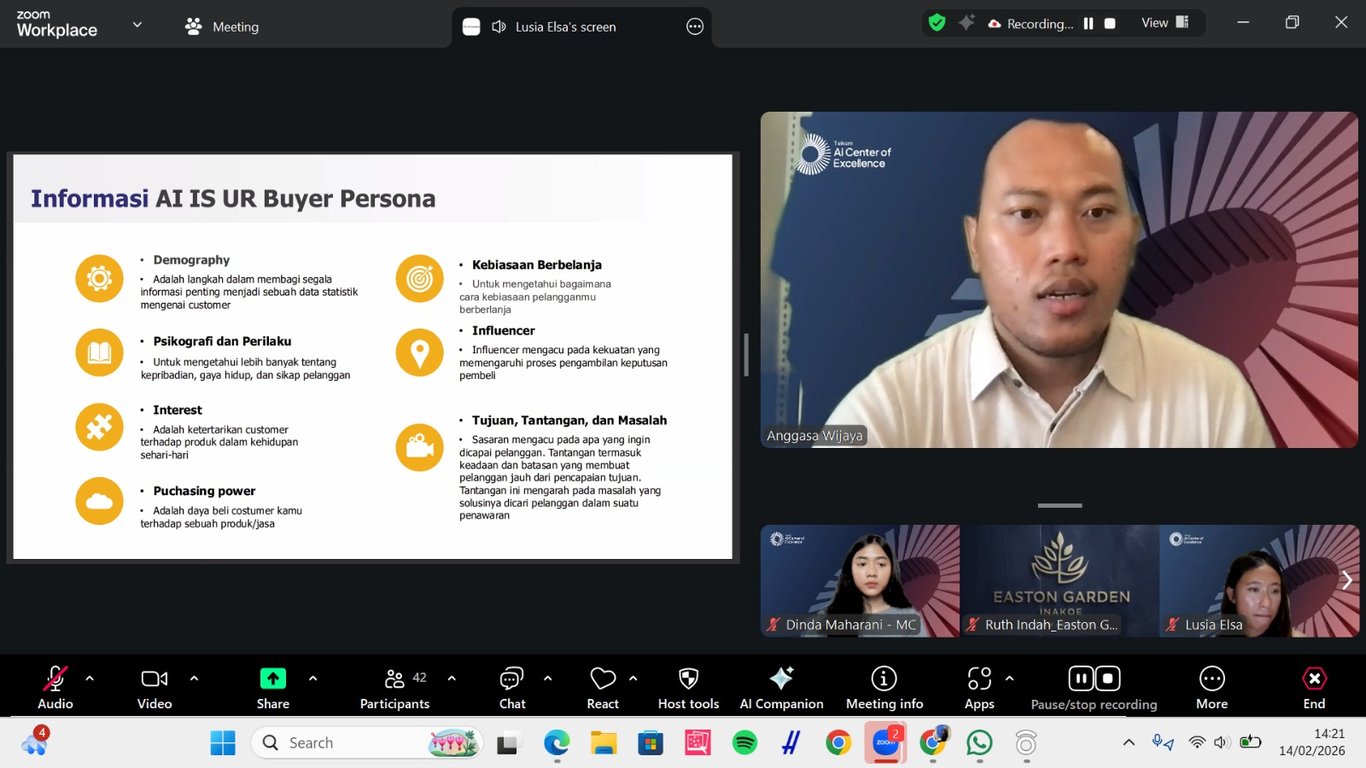This screenshot has height=768, width=1366.
Task: Select Ruth Indah's video thumbnail
Action: point(1059,580)
